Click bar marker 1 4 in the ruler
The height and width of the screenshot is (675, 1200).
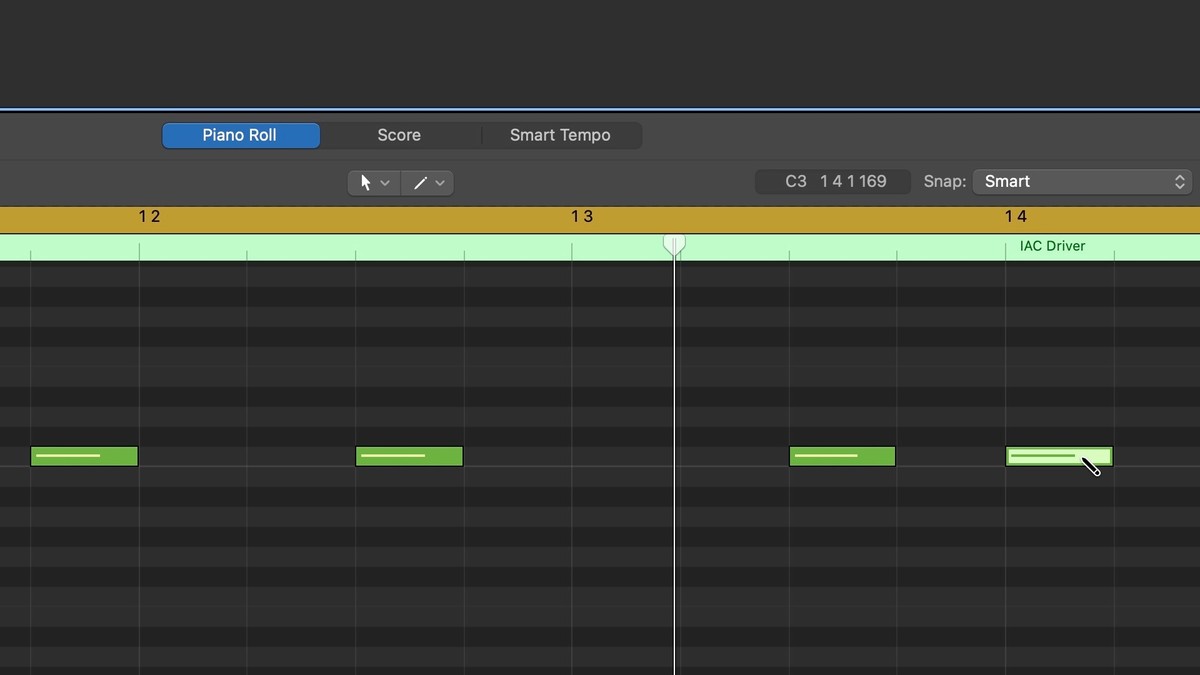click(1015, 217)
